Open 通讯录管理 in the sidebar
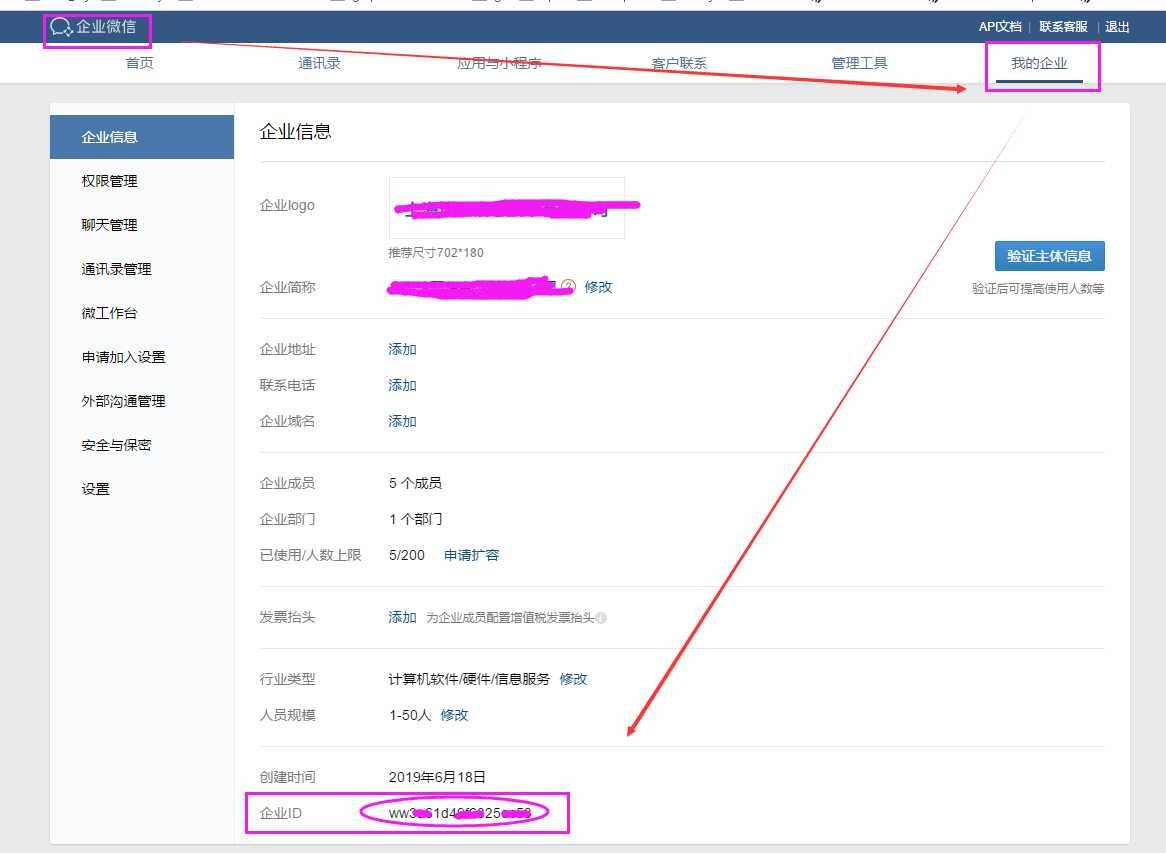 117,268
